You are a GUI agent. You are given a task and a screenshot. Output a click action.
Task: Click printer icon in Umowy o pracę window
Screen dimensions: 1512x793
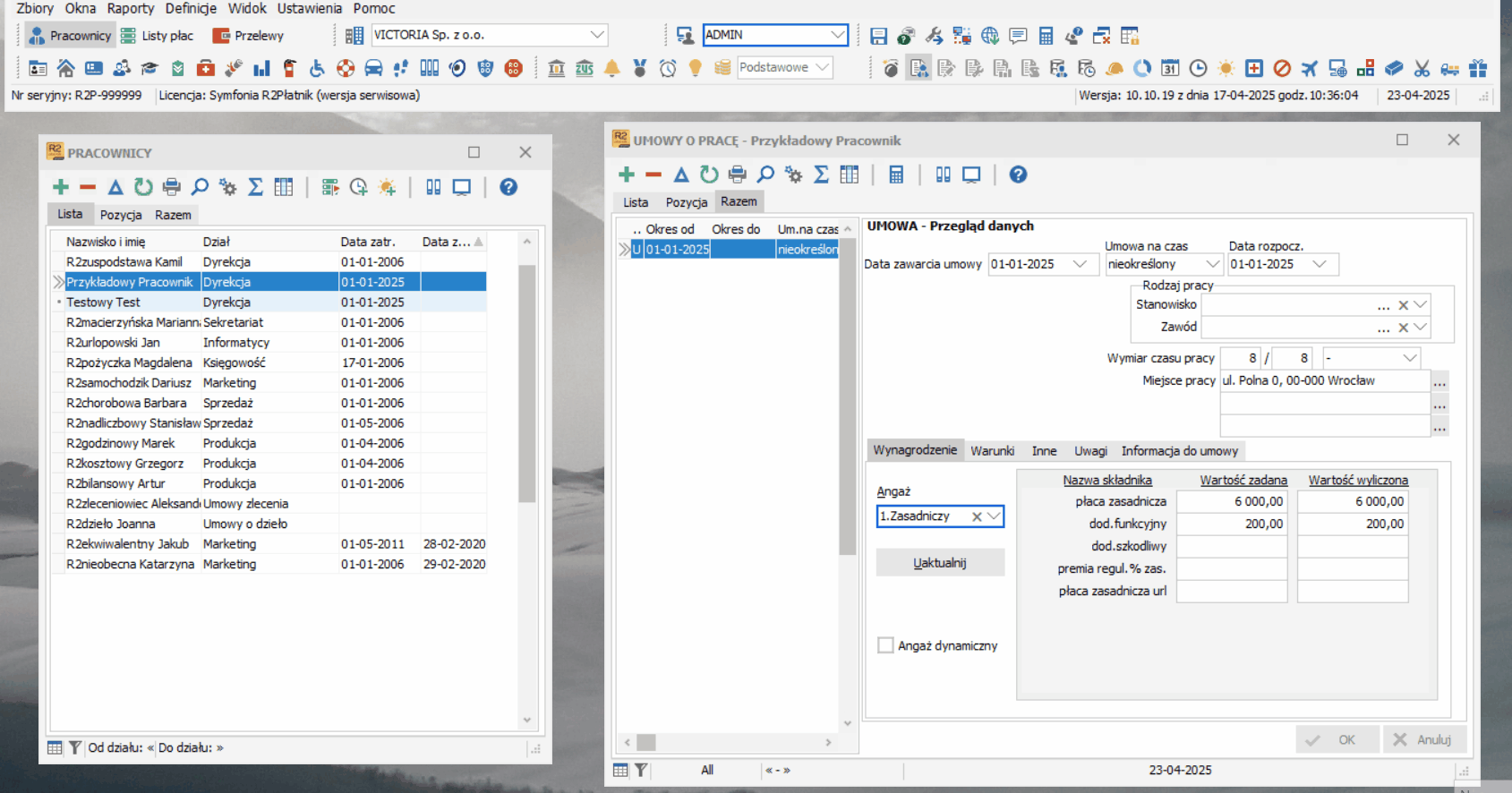(737, 175)
